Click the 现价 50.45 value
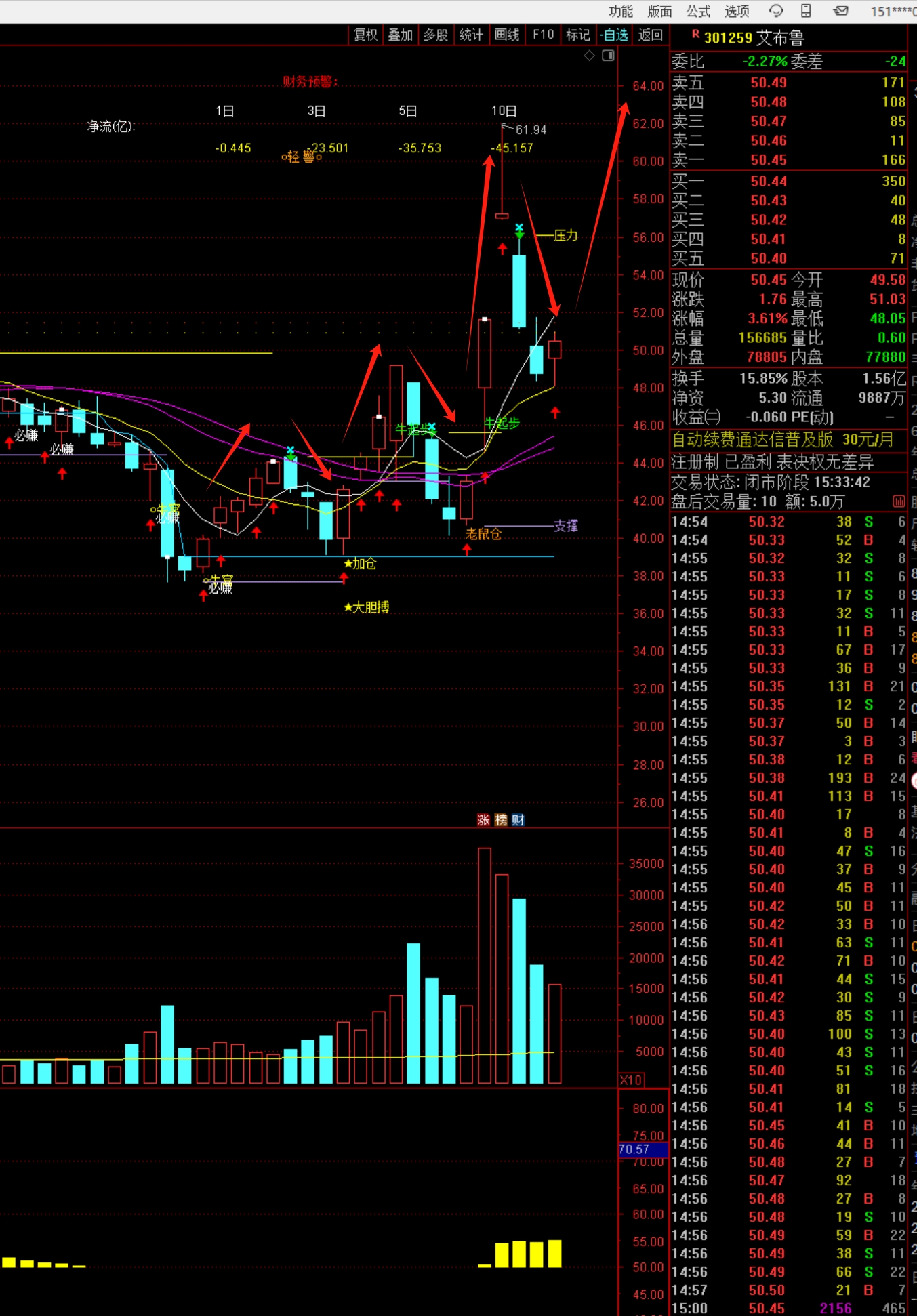The width and height of the screenshot is (917, 1316). tap(769, 280)
